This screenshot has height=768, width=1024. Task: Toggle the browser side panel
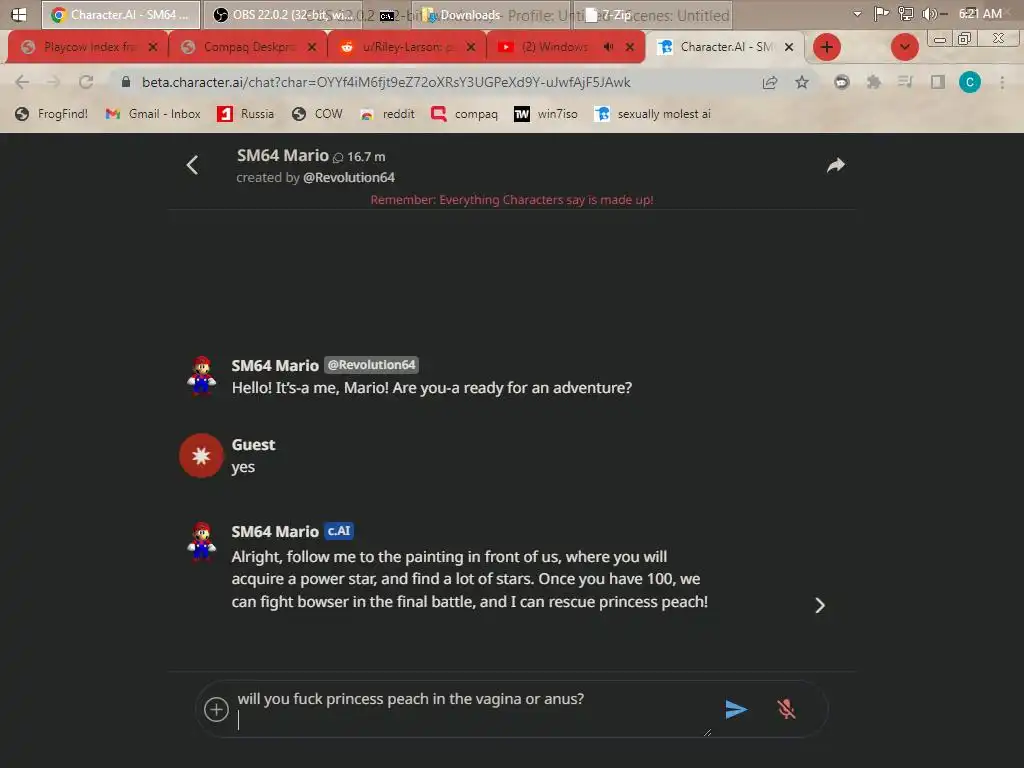pyautogui.click(x=938, y=82)
